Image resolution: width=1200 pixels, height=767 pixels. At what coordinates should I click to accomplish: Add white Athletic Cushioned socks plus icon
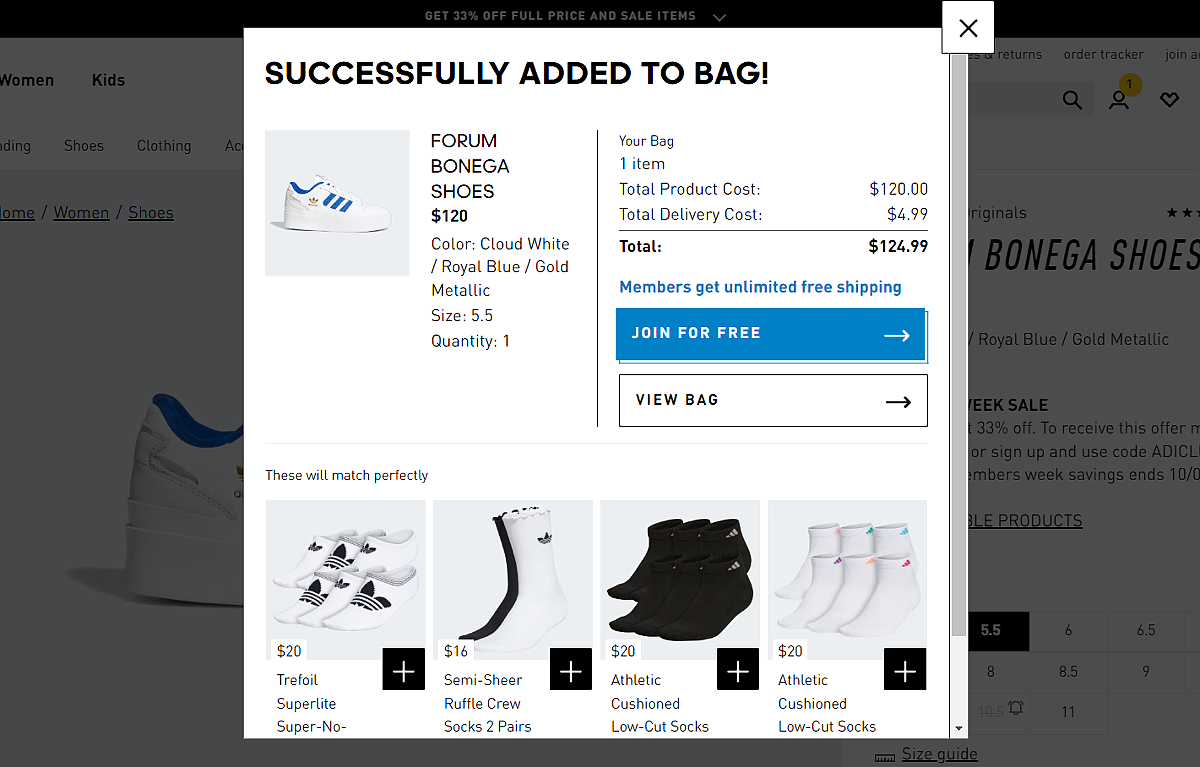tap(905, 670)
